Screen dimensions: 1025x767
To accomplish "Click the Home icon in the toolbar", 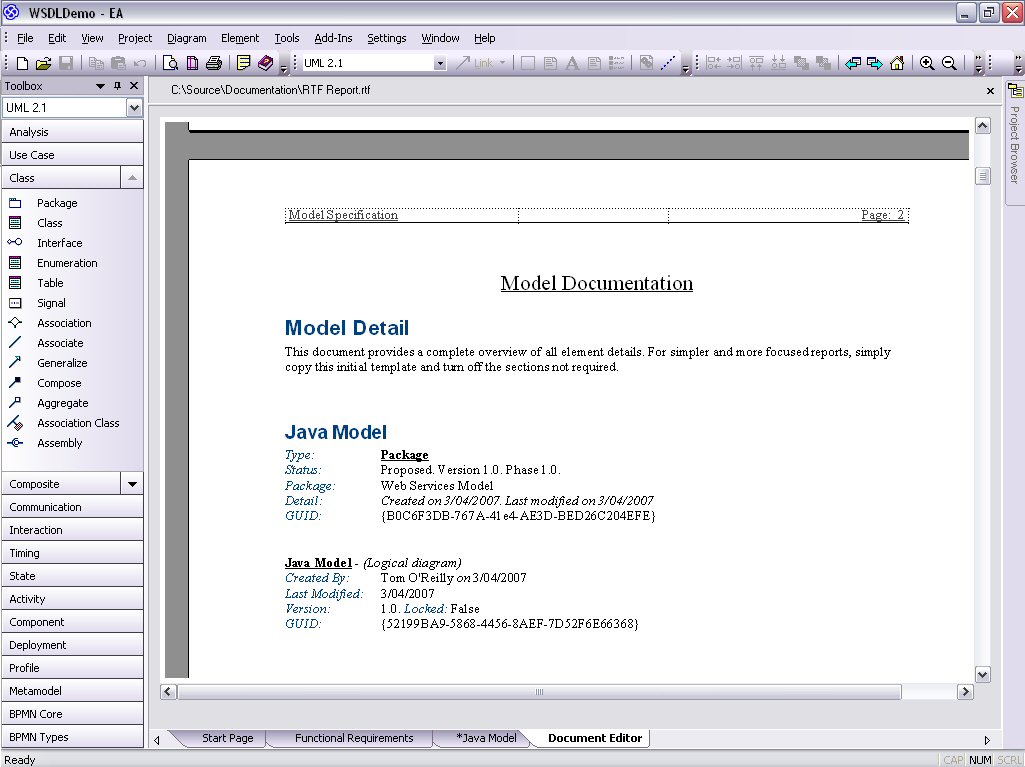I will (x=897, y=63).
